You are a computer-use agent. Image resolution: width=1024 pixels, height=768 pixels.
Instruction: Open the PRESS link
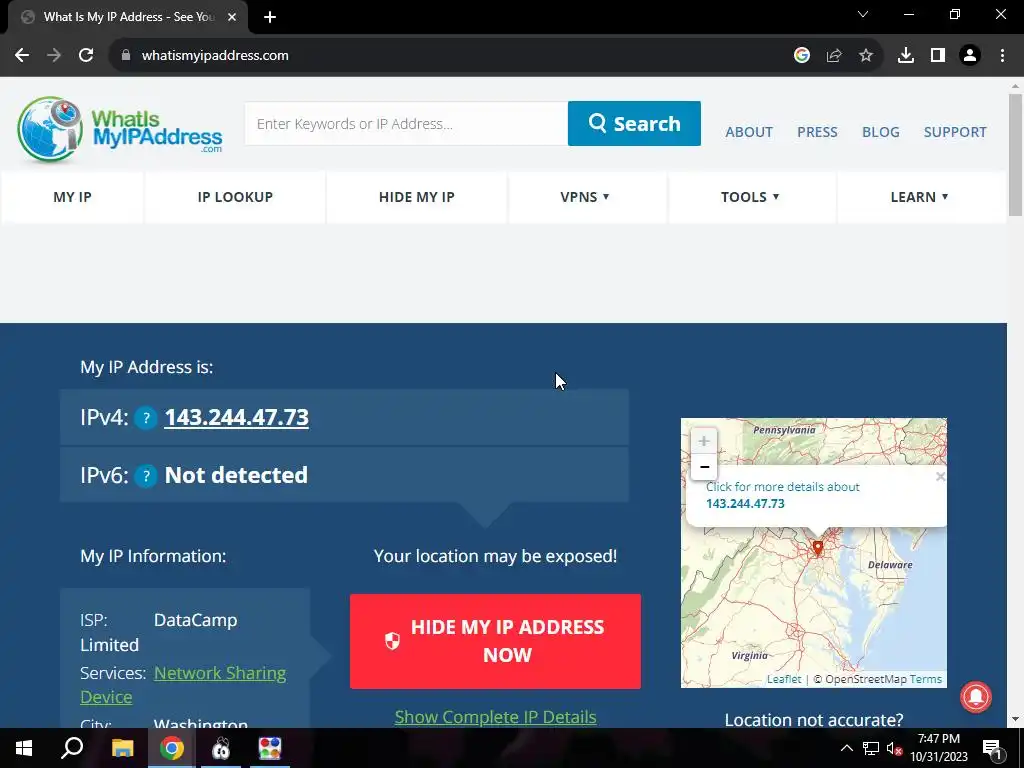(x=817, y=132)
